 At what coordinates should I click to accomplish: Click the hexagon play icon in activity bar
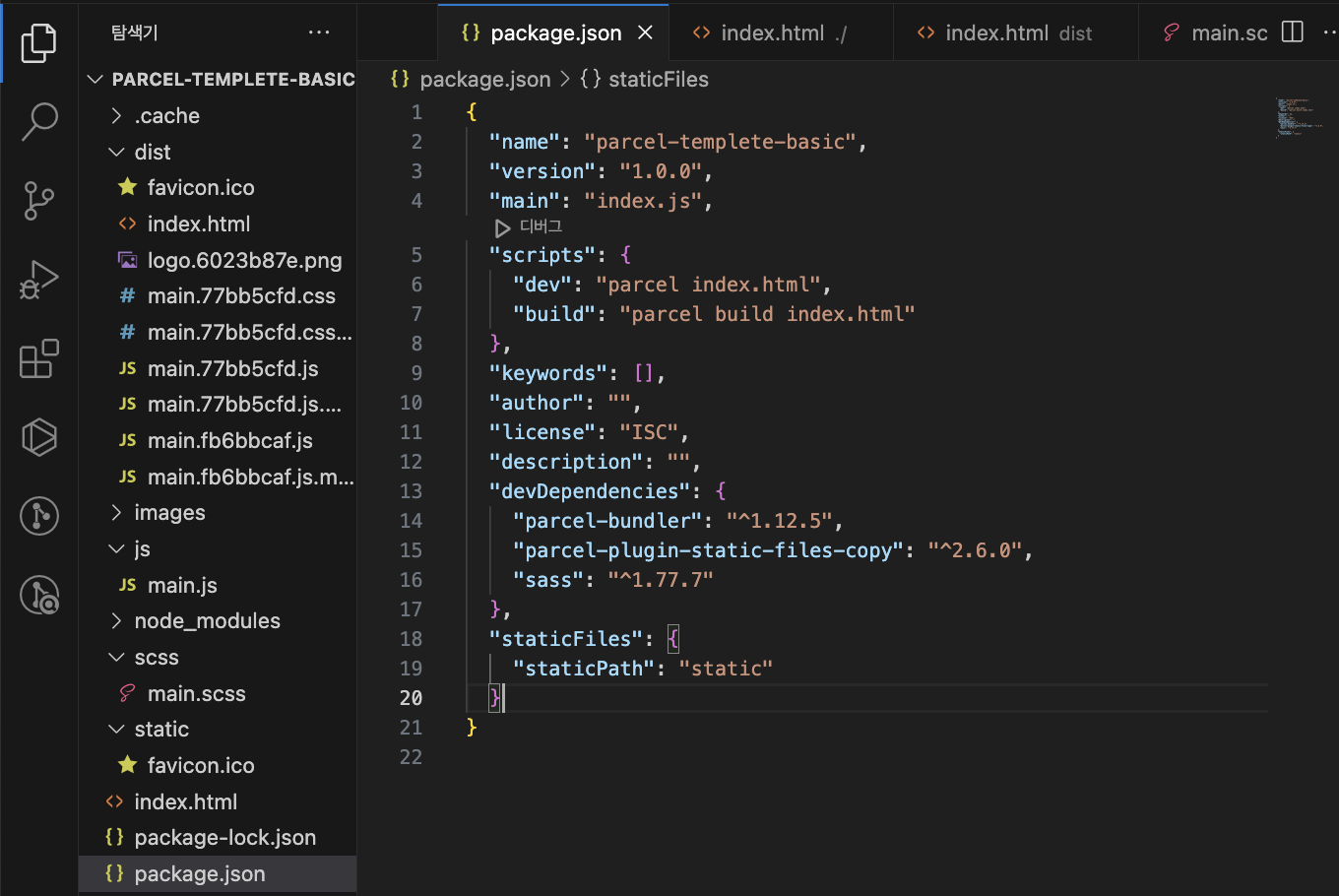pyautogui.click(x=38, y=437)
